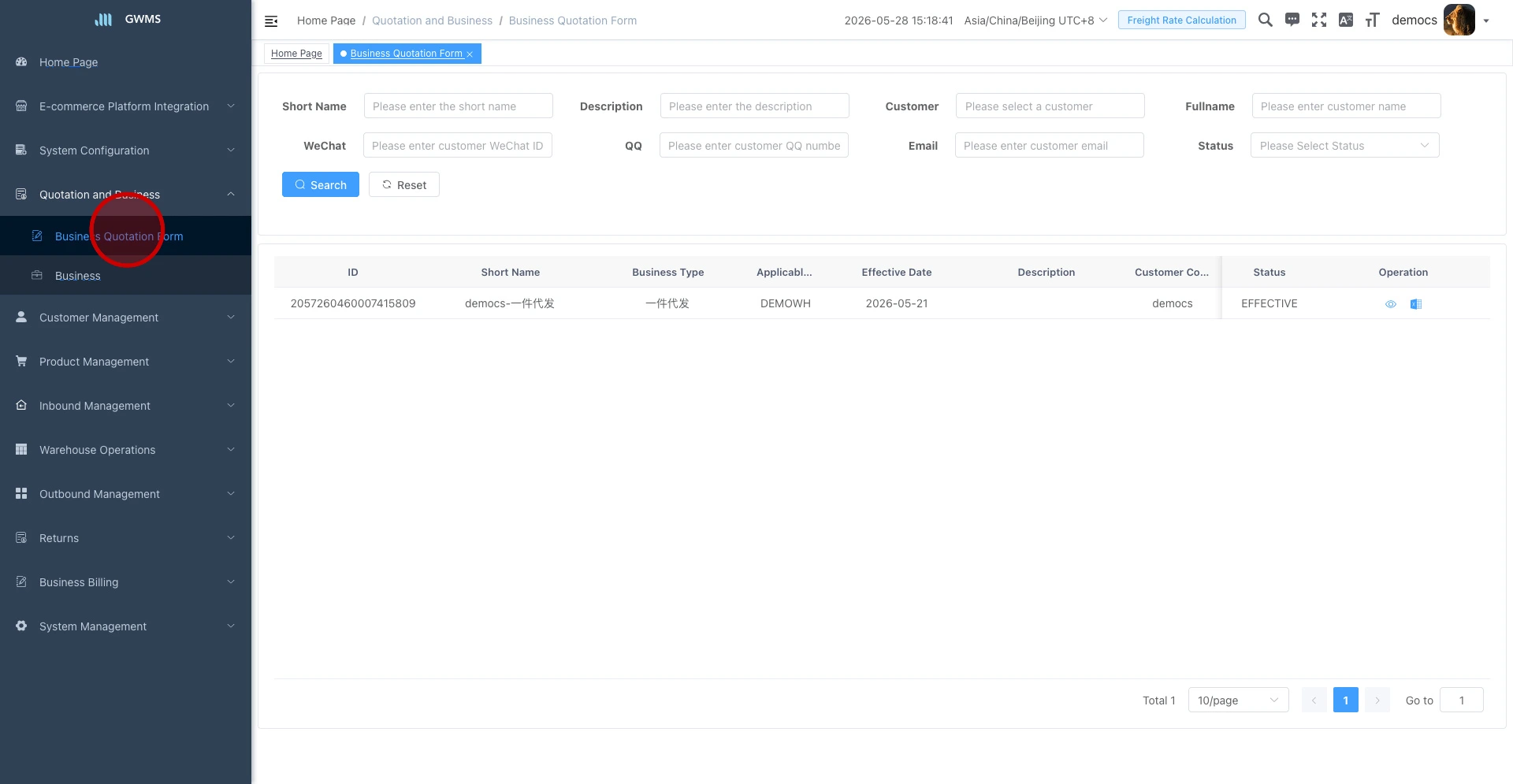Image resolution: width=1513 pixels, height=784 pixels.
Task: Open the font size icon
Action: [x=1373, y=20]
